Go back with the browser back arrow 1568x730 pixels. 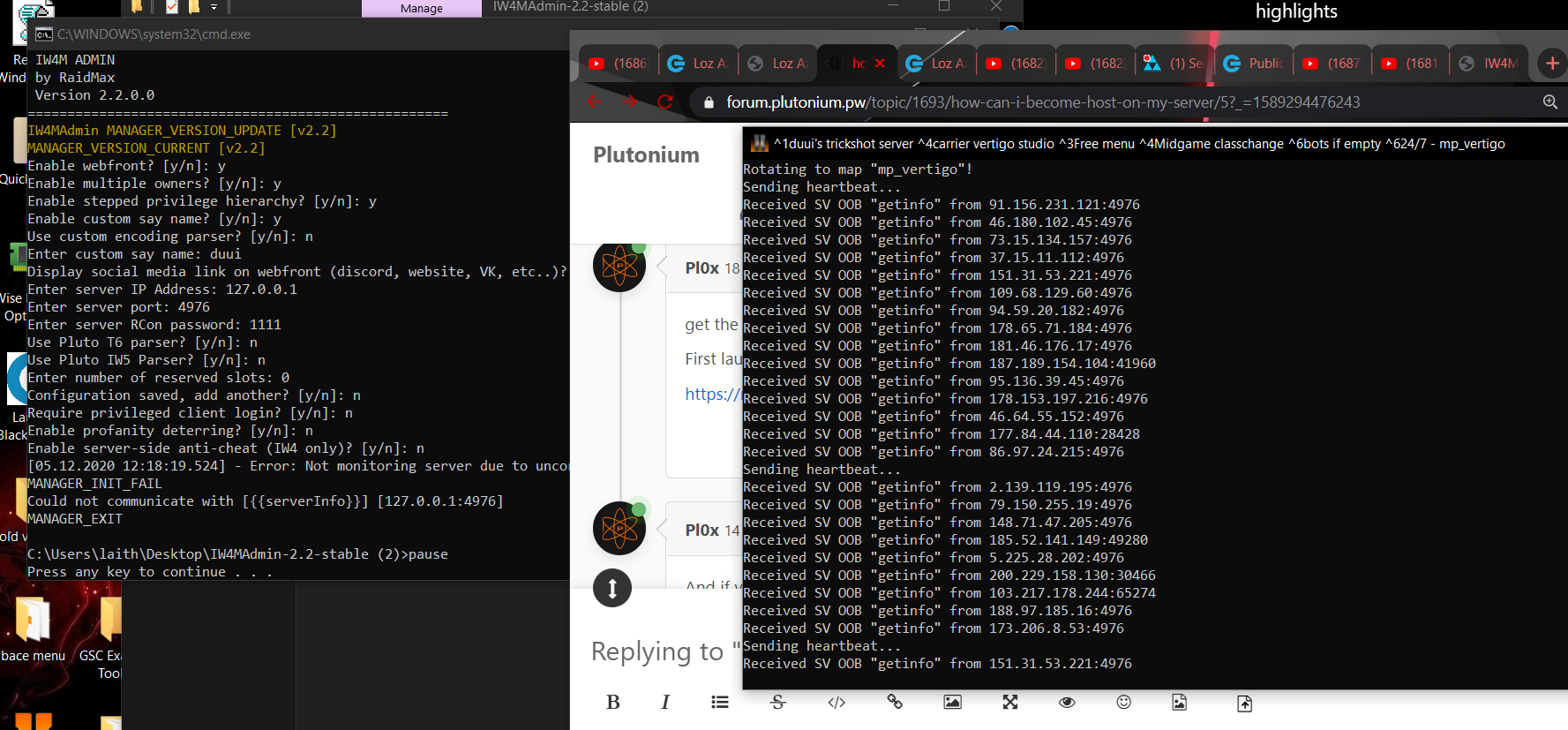click(595, 102)
